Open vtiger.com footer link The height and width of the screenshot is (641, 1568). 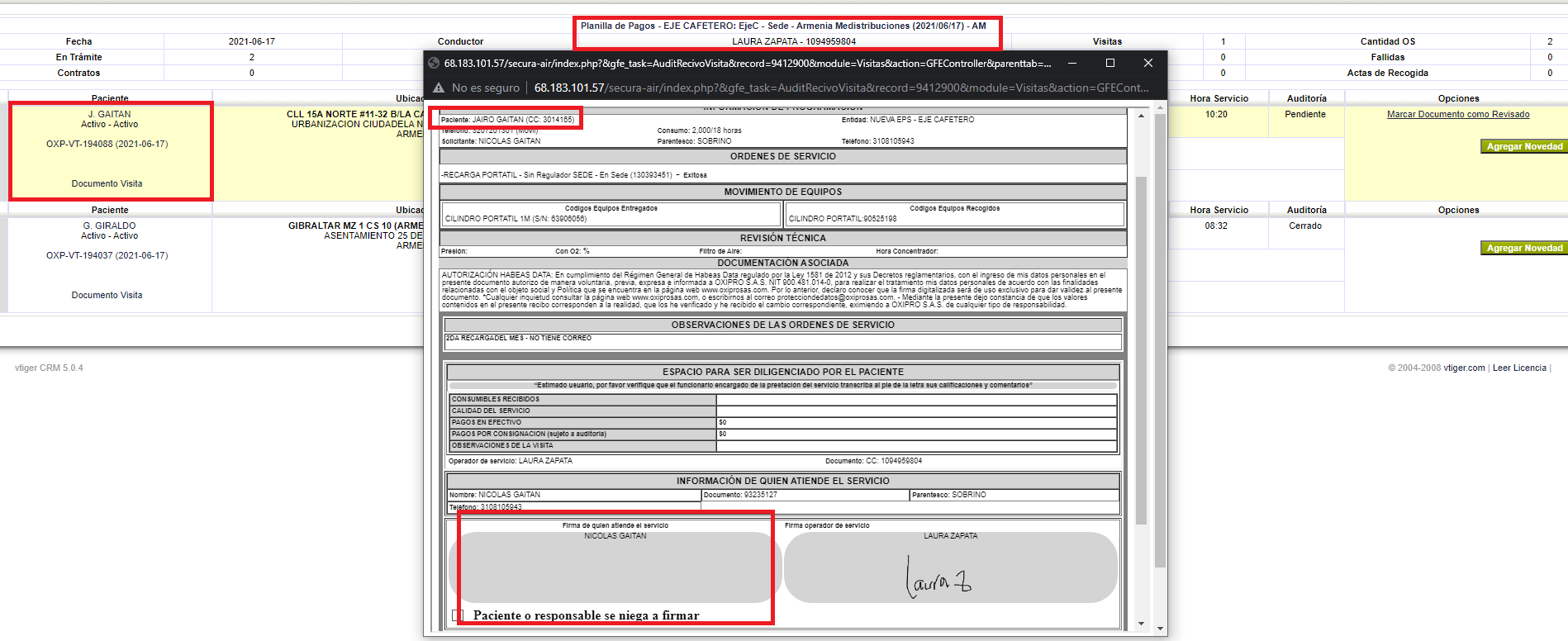pos(1464,368)
